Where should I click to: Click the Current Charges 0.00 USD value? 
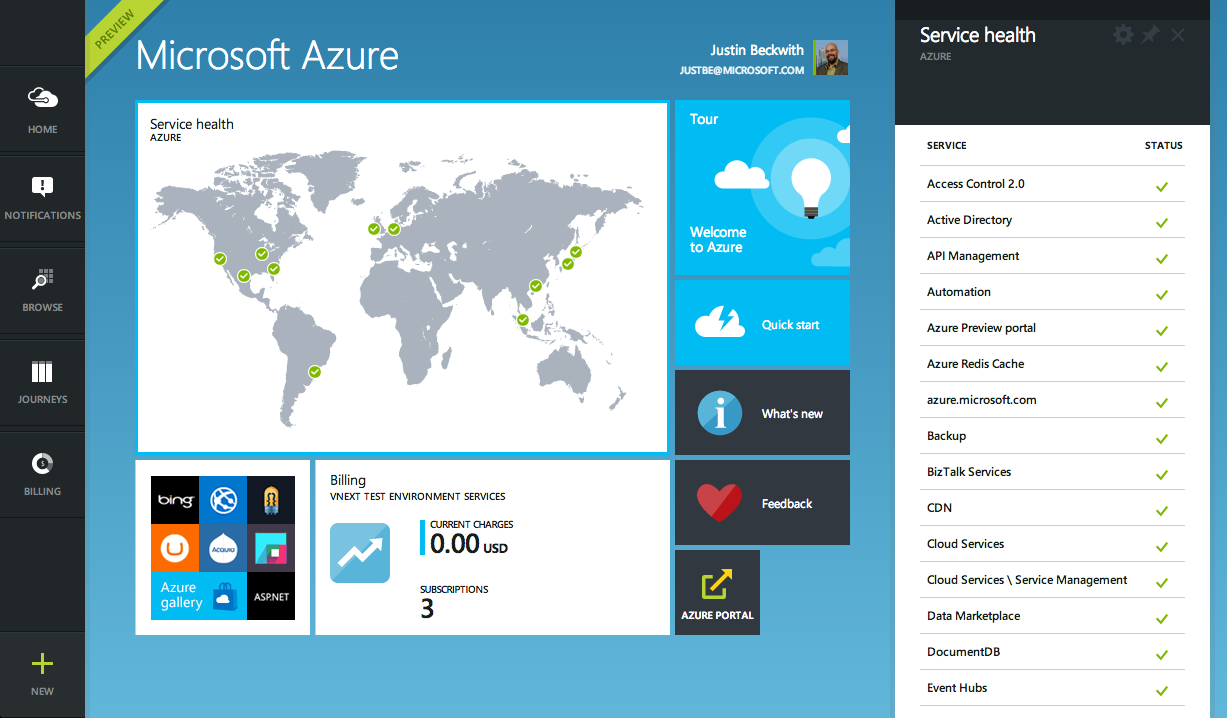469,543
